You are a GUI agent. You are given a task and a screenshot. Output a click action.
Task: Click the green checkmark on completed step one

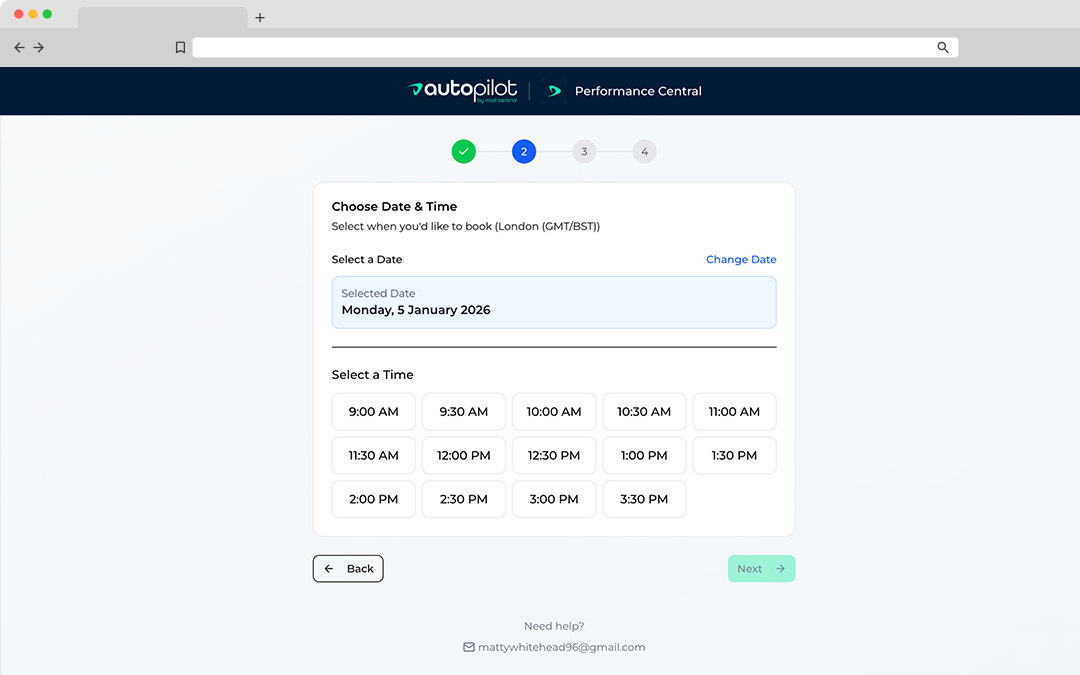(463, 151)
